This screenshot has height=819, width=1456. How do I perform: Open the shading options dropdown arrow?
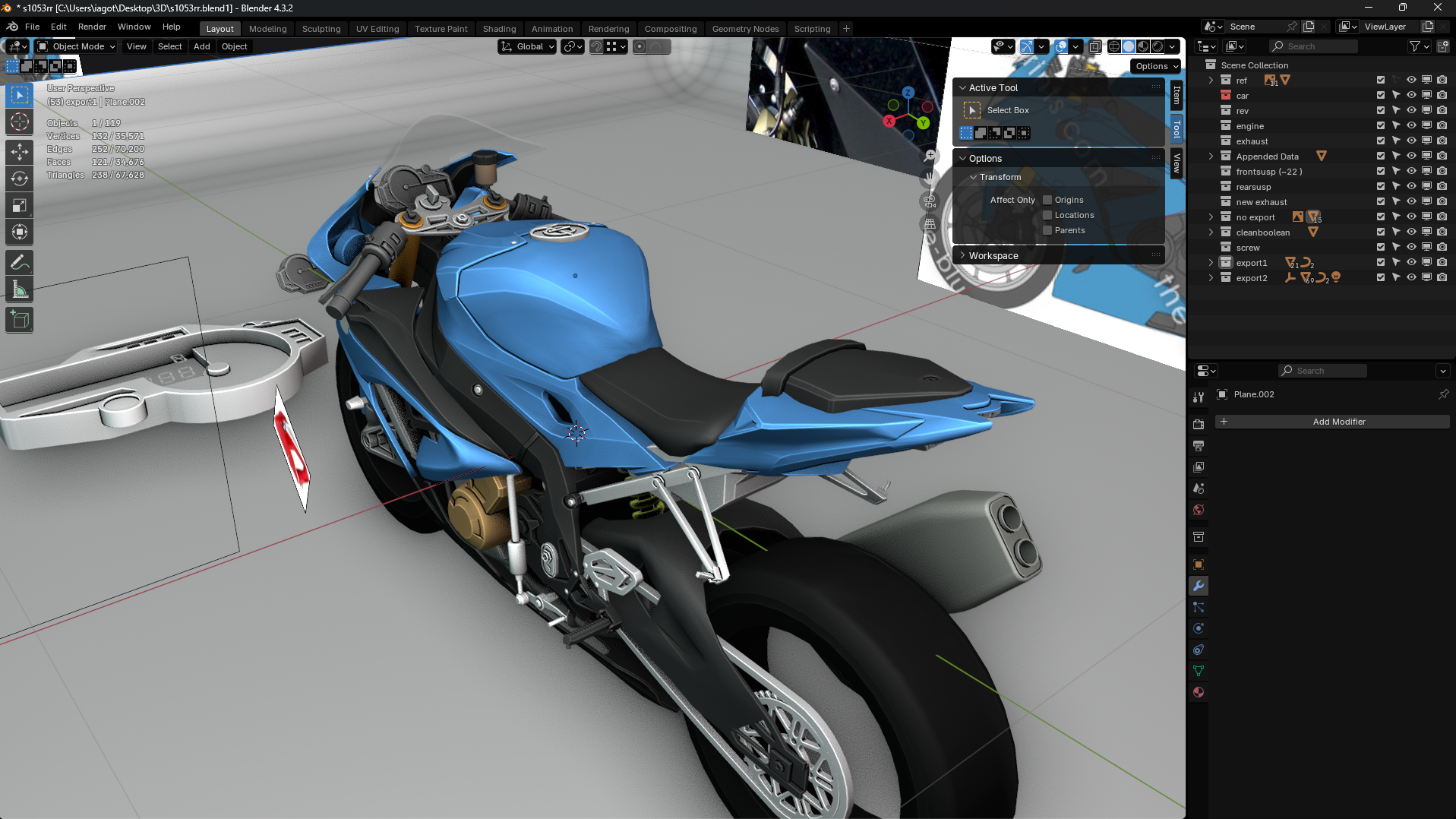click(x=1173, y=46)
